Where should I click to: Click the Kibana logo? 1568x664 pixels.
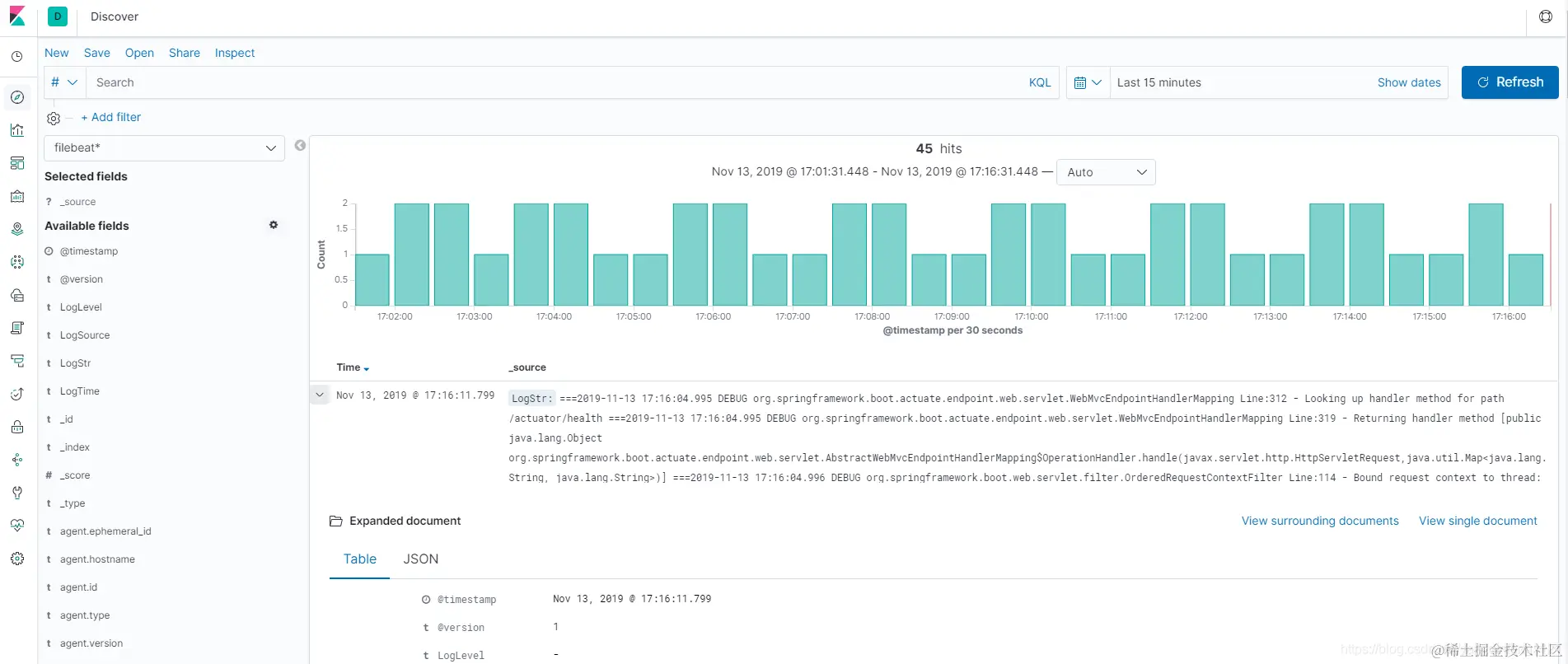pos(17,16)
